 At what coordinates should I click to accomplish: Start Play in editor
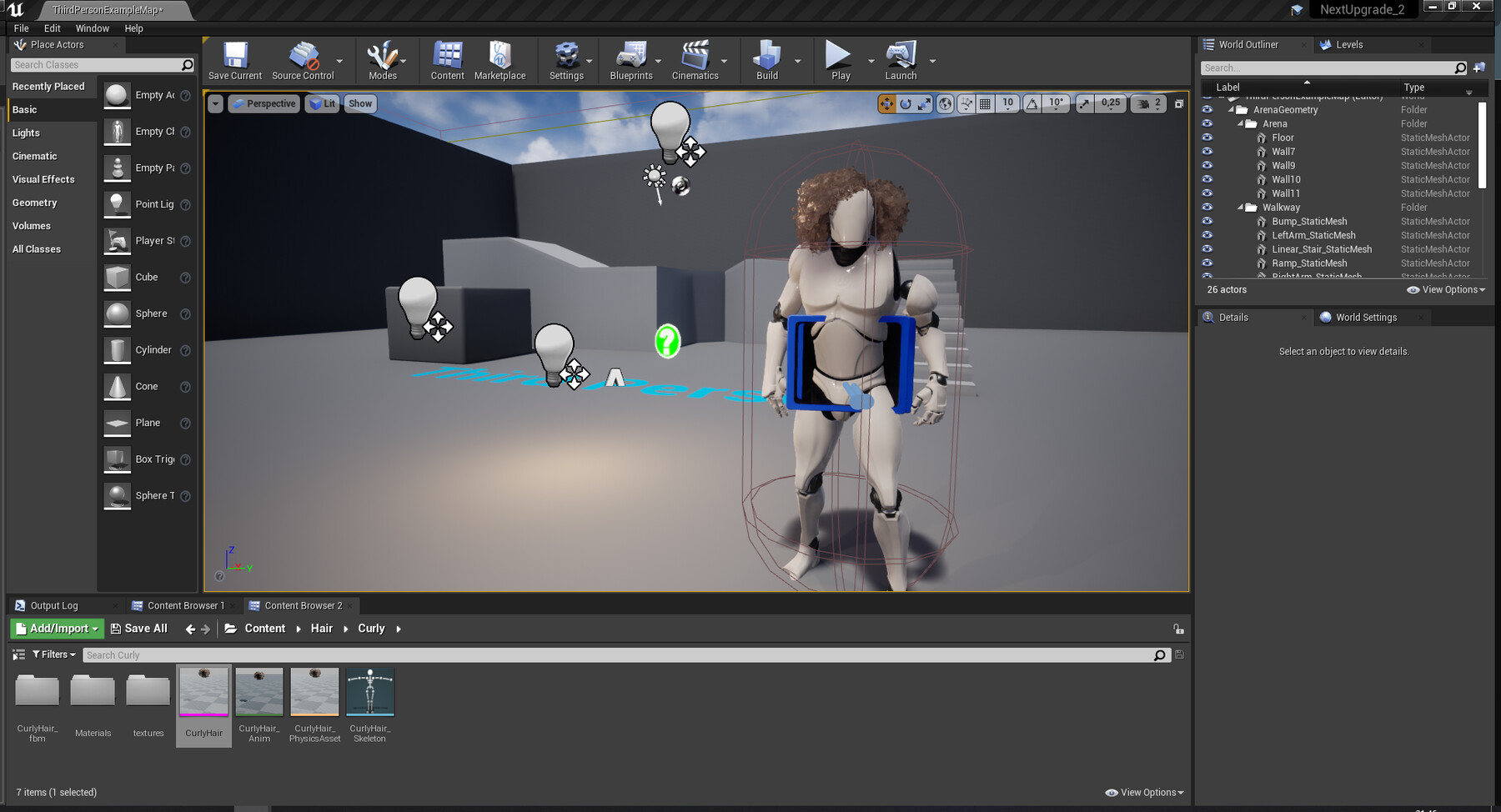(840, 60)
